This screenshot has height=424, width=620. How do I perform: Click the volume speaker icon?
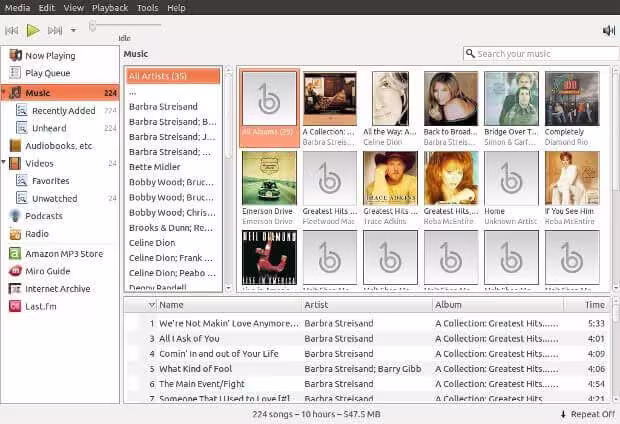[608, 30]
